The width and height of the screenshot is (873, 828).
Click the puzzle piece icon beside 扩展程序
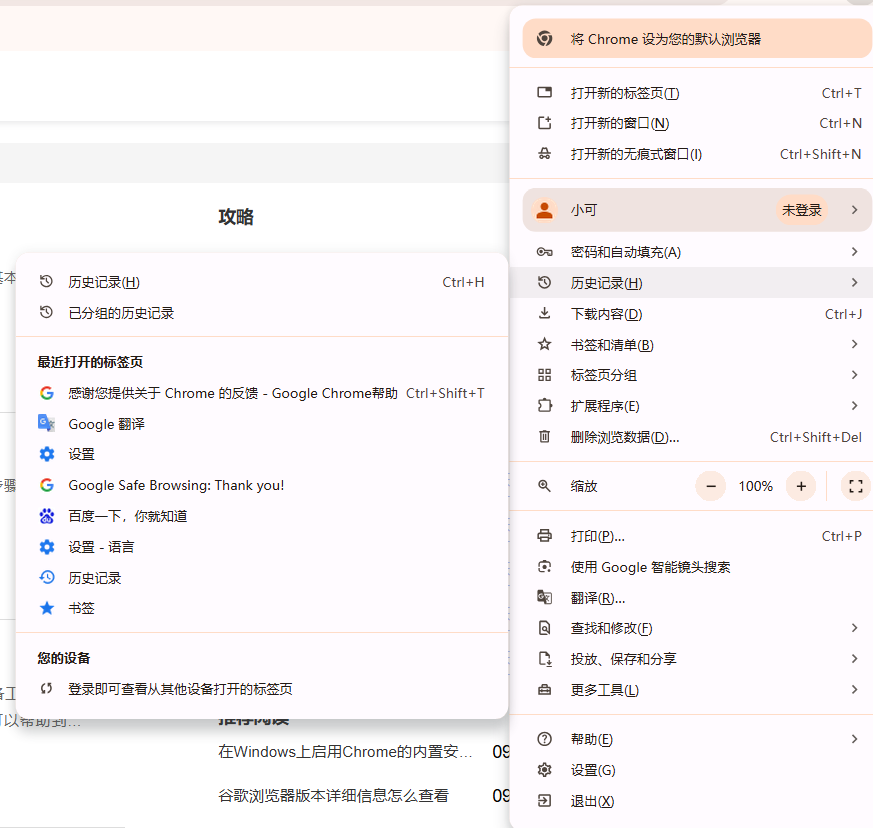click(545, 405)
